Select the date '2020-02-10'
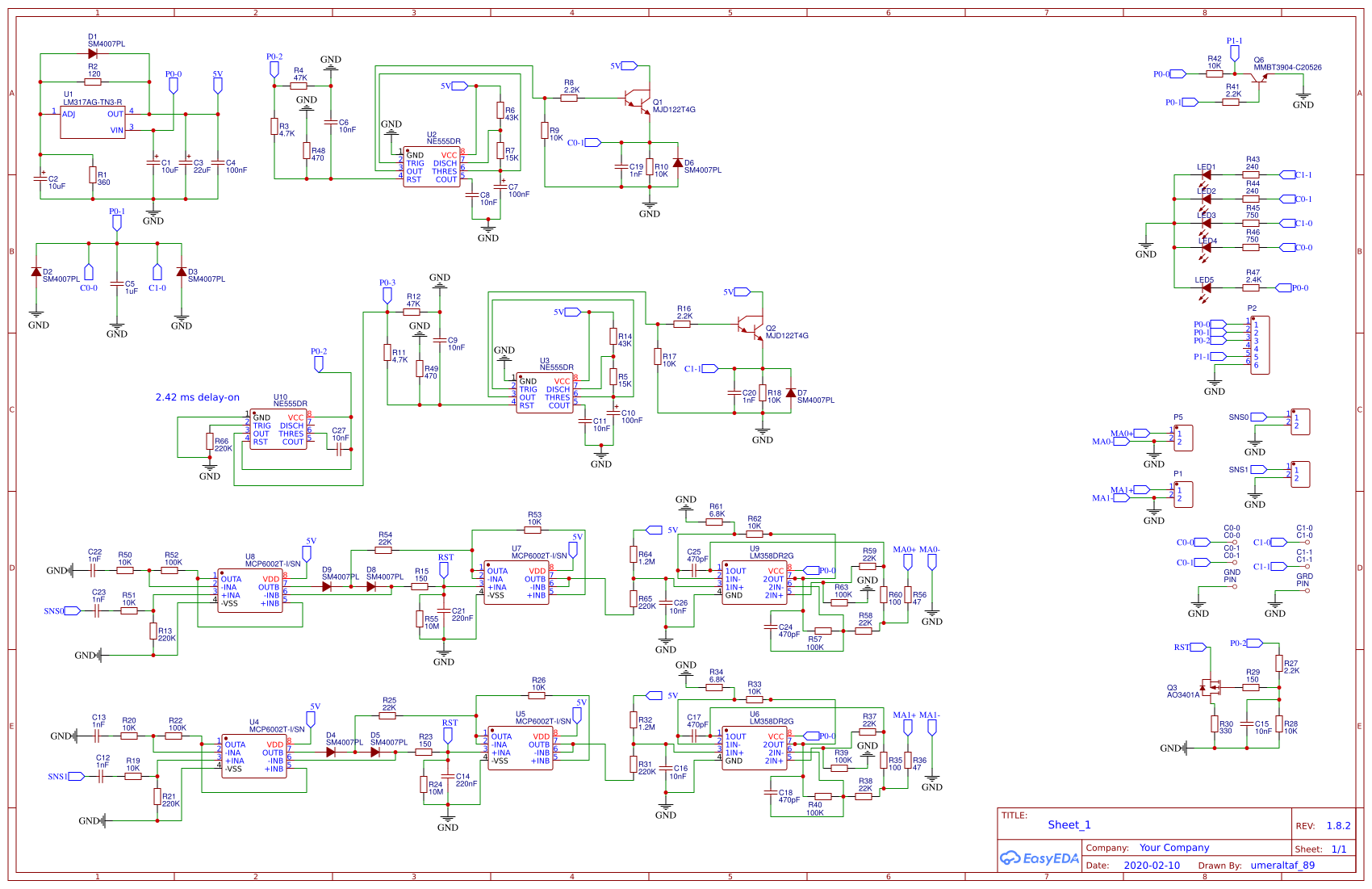Image resolution: width=1372 pixels, height=889 pixels. pos(1152,866)
